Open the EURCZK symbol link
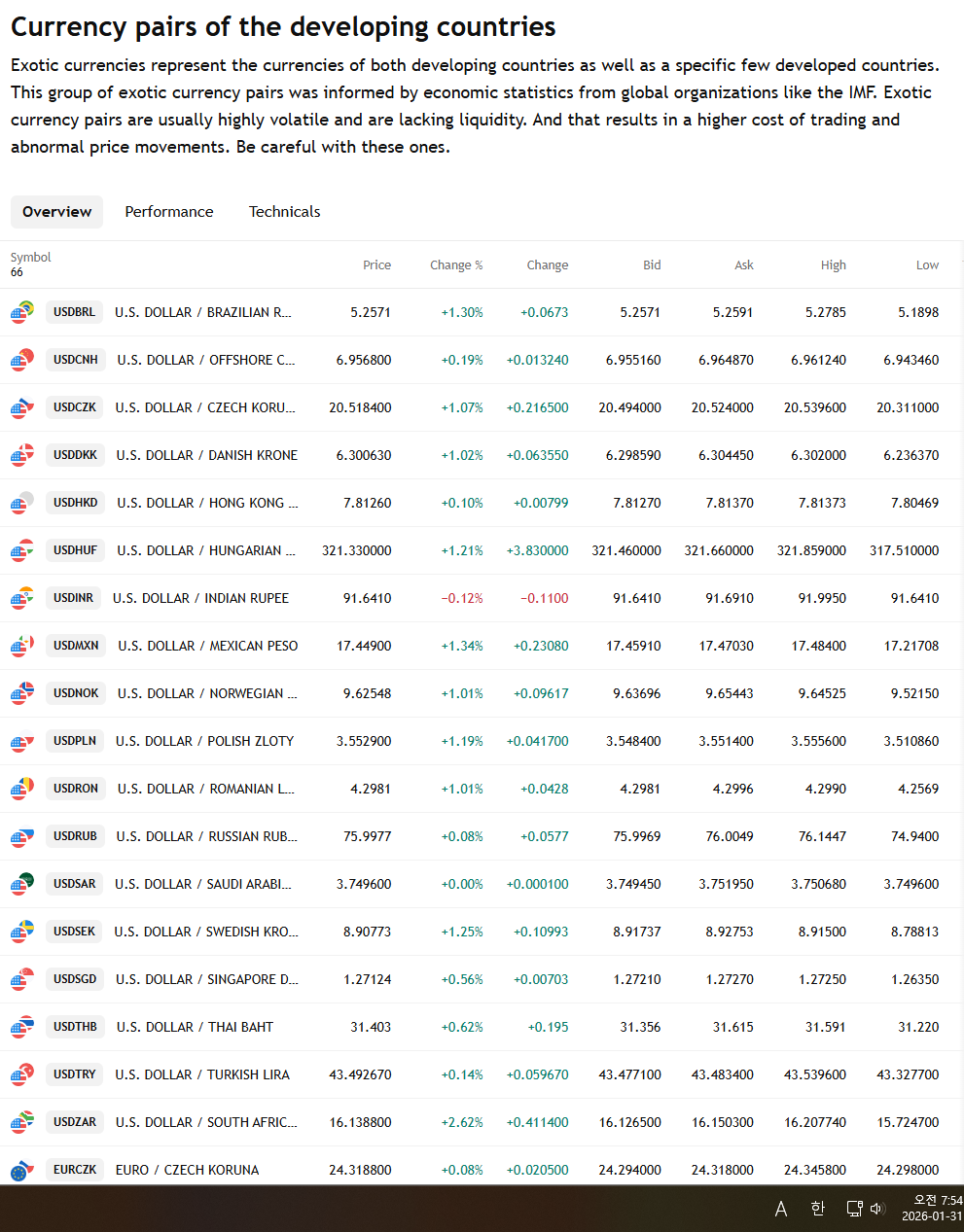The image size is (964, 1232). coord(75,1170)
